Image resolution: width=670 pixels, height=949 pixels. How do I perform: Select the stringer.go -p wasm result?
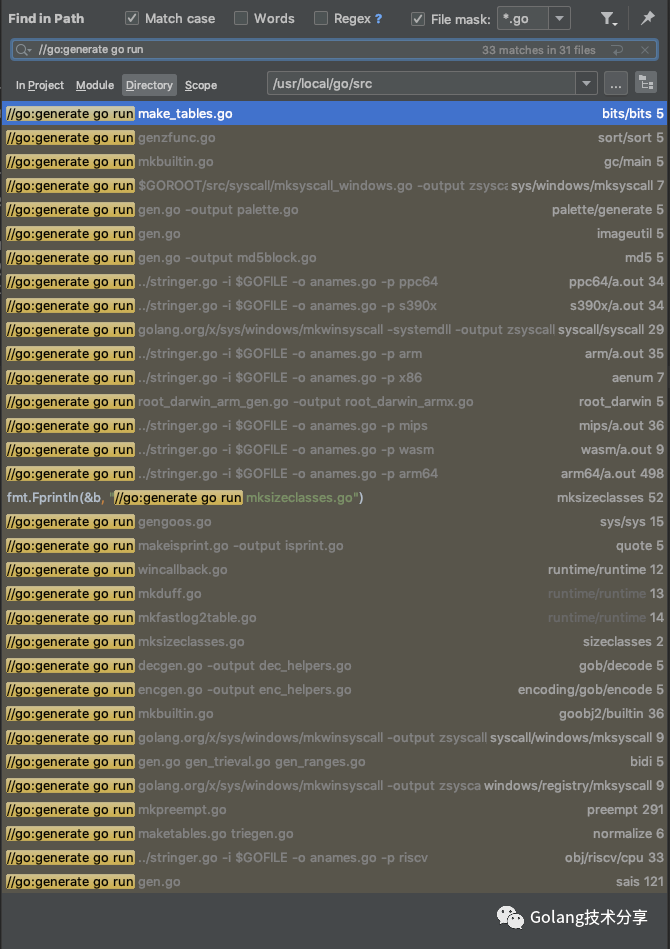click(334, 450)
